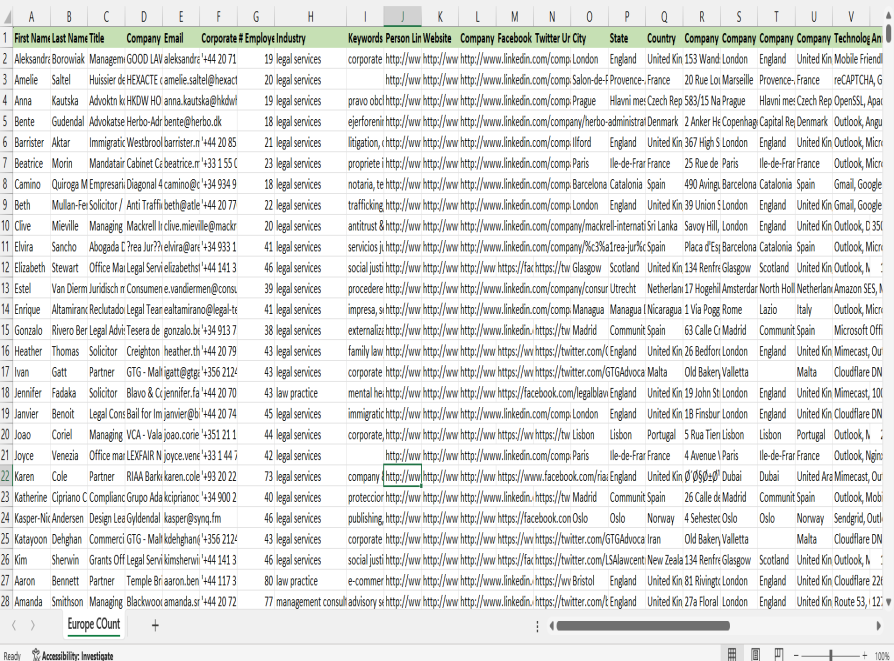Image resolution: width=894 pixels, height=661 pixels.
Task: Select last name cell Dehghan
Action: [x=69, y=539]
